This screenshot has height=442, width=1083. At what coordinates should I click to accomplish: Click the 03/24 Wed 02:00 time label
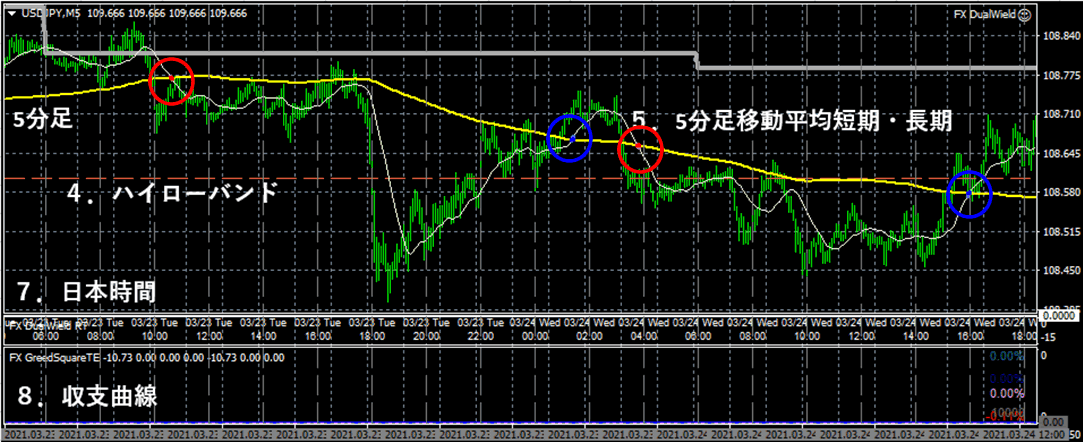(588, 329)
